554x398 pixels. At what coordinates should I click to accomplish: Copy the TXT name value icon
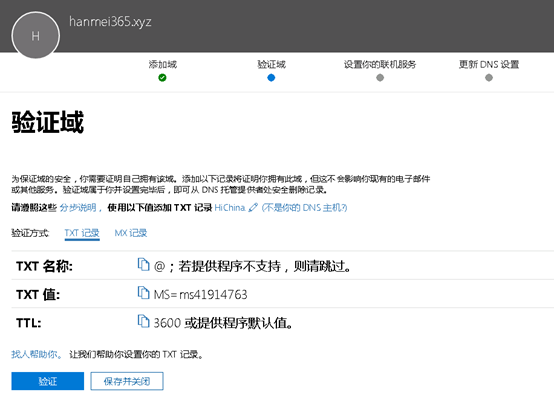click(143, 264)
